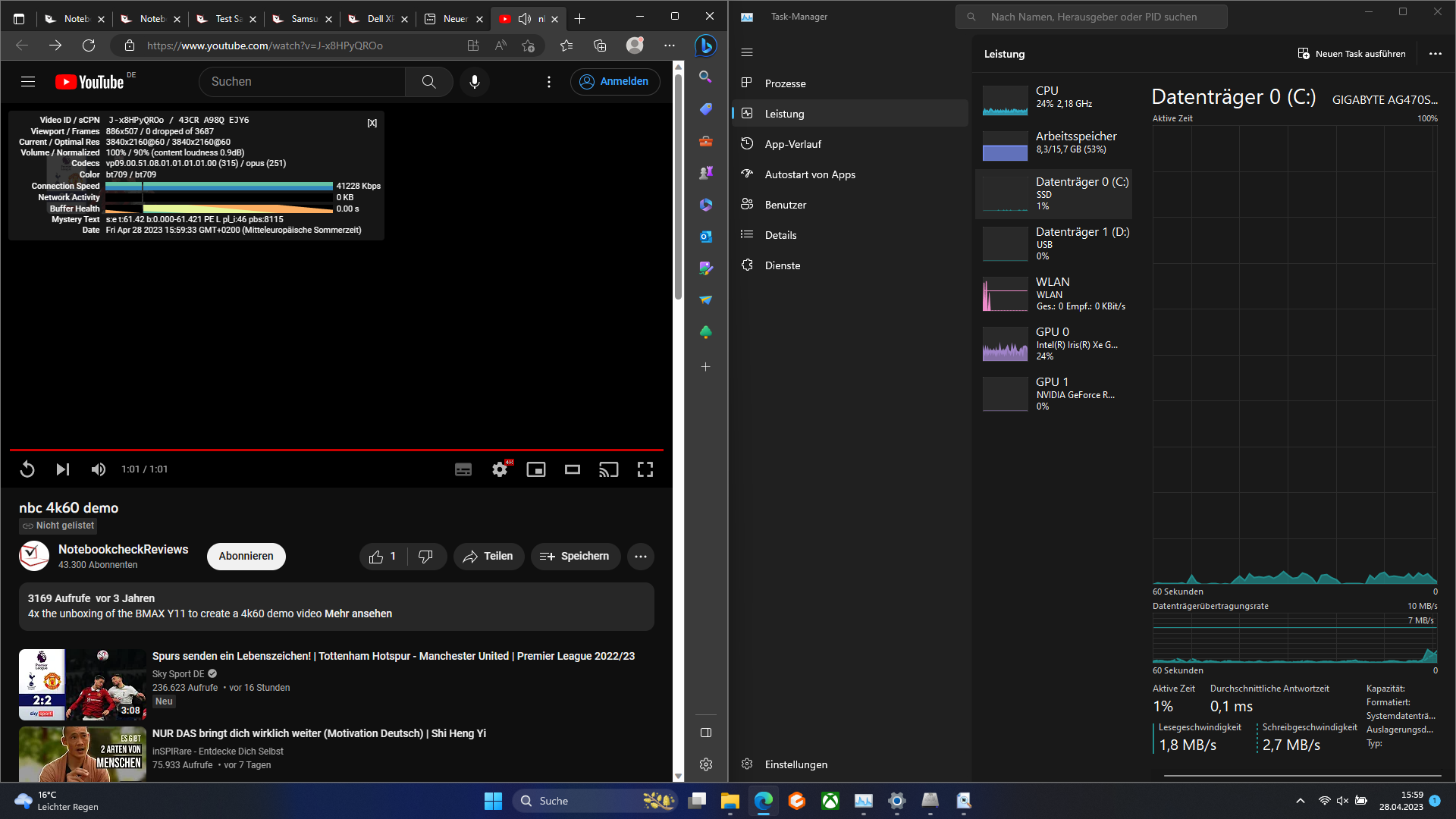Image resolution: width=1456 pixels, height=819 pixels.
Task: Open the Prozesse tab in Task Manager
Action: (785, 83)
